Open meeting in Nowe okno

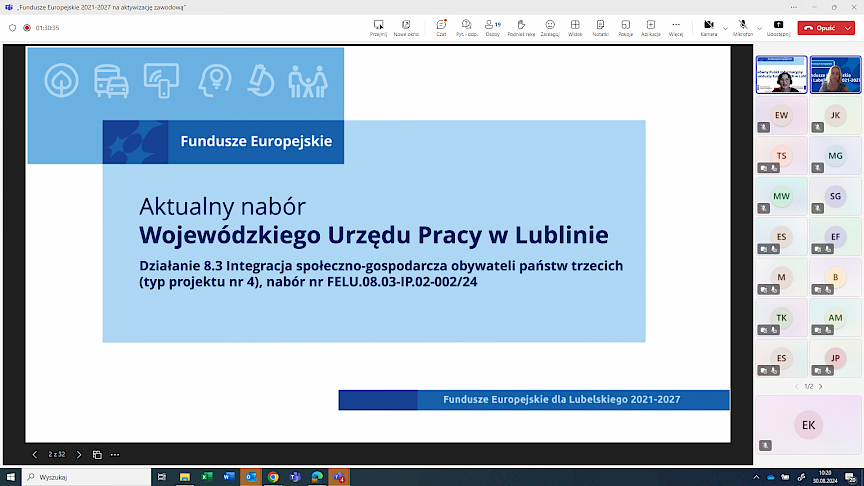click(x=406, y=28)
